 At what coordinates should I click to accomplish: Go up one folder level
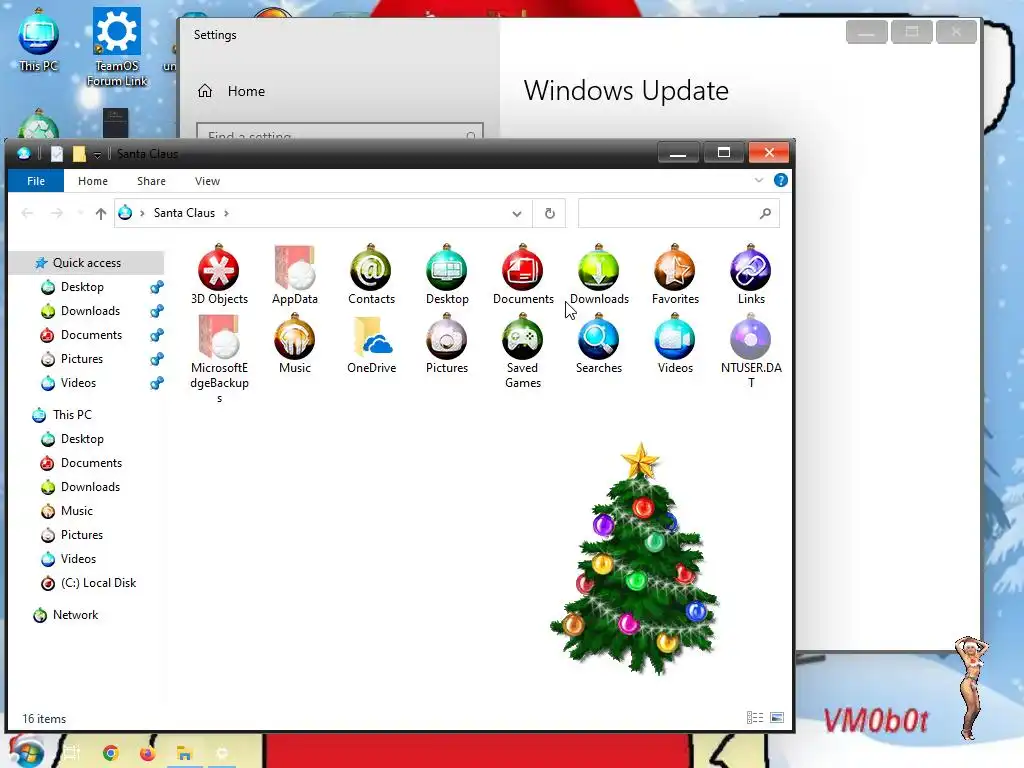pos(101,213)
